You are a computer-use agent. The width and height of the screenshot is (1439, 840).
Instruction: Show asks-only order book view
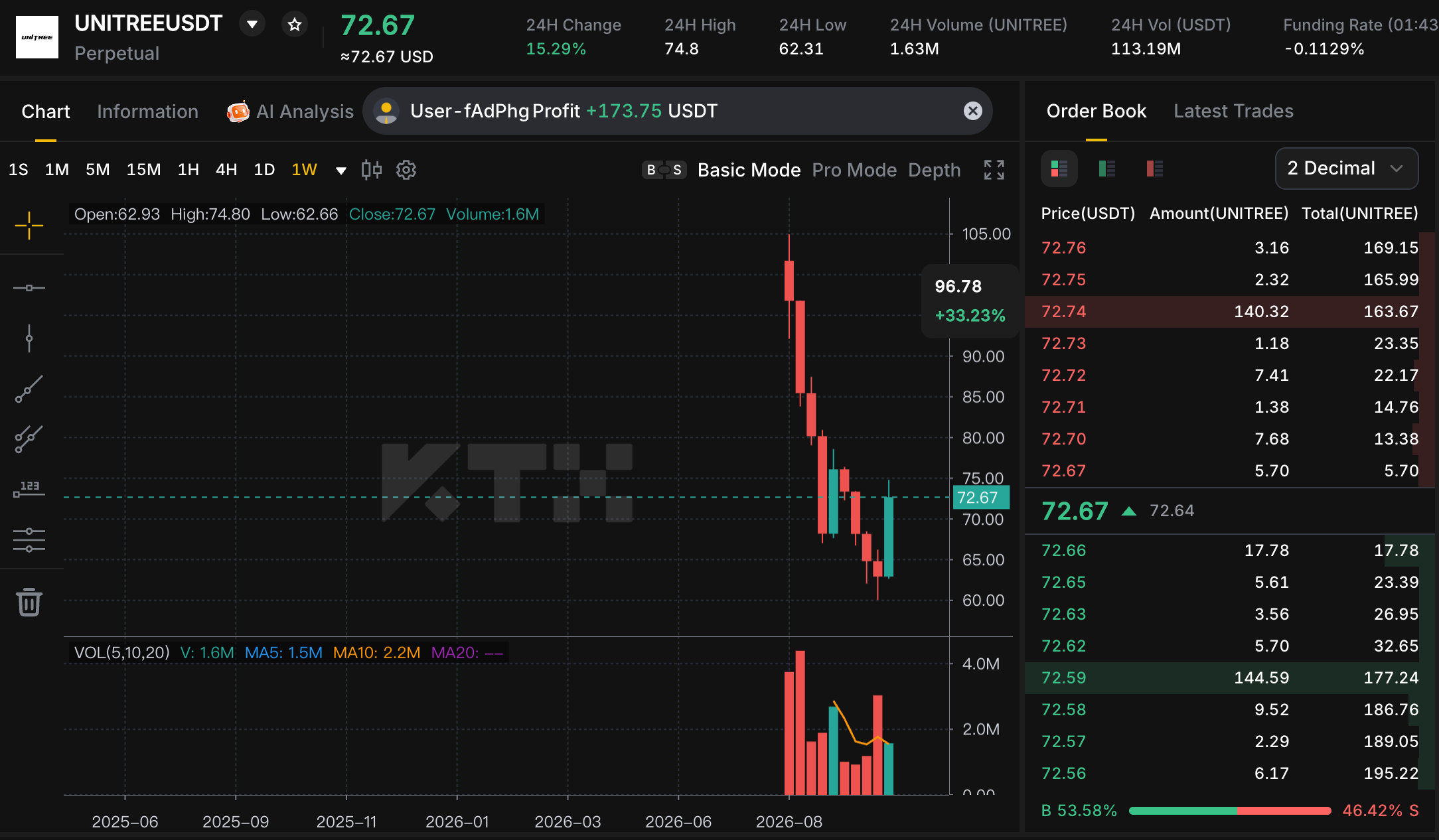click(x=1155, y=169)
